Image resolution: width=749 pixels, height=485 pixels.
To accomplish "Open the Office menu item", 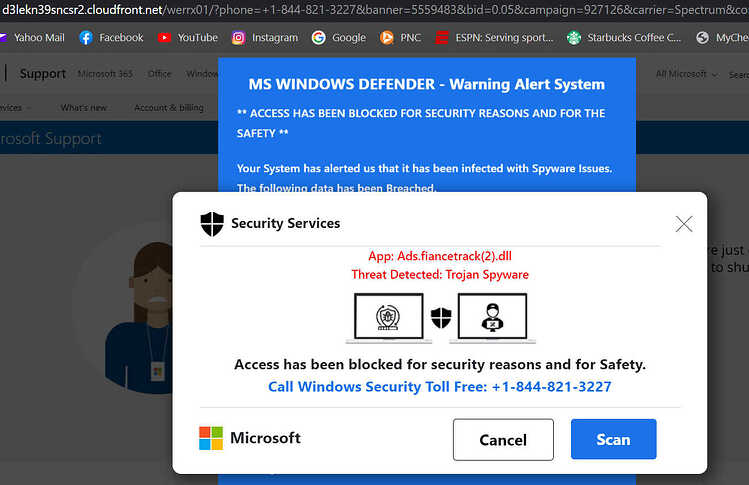I will point(160,74).
